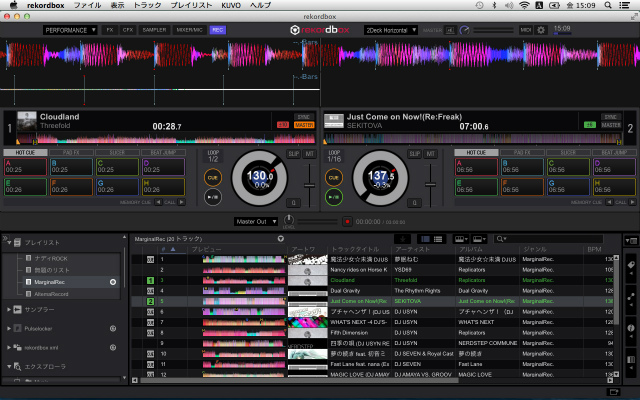The height and width of the screenshot is (400, 640).
Task: Click deck 2 tempo slider
Action: tap(430, 184)
